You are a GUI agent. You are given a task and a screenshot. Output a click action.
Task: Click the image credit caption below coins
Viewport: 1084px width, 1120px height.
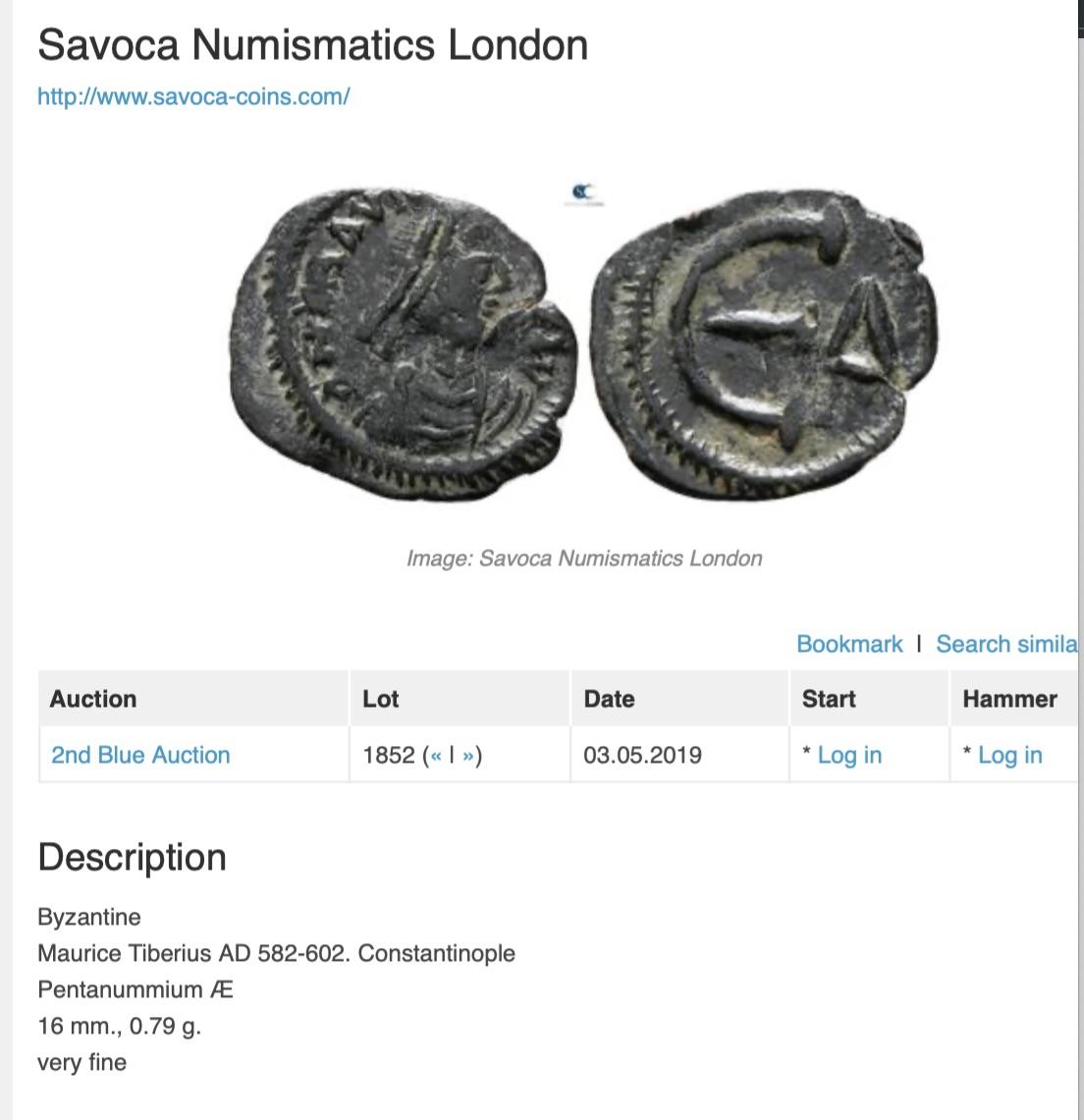tap(584, 559)
